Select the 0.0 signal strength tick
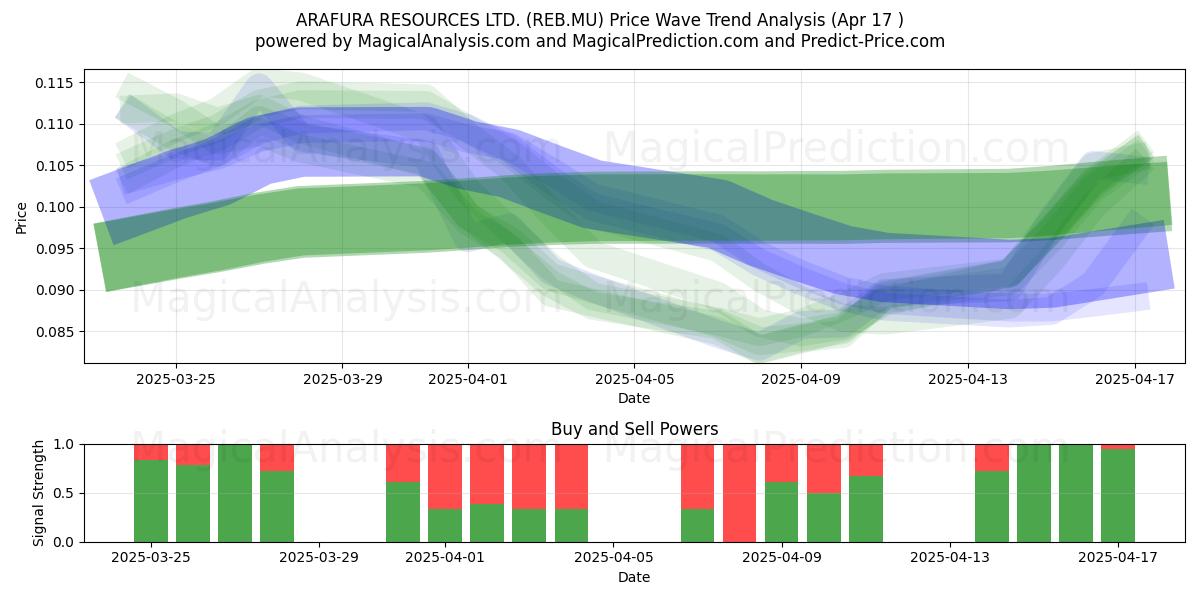This screenshot has height=600, width=1200. click(66, 542)
